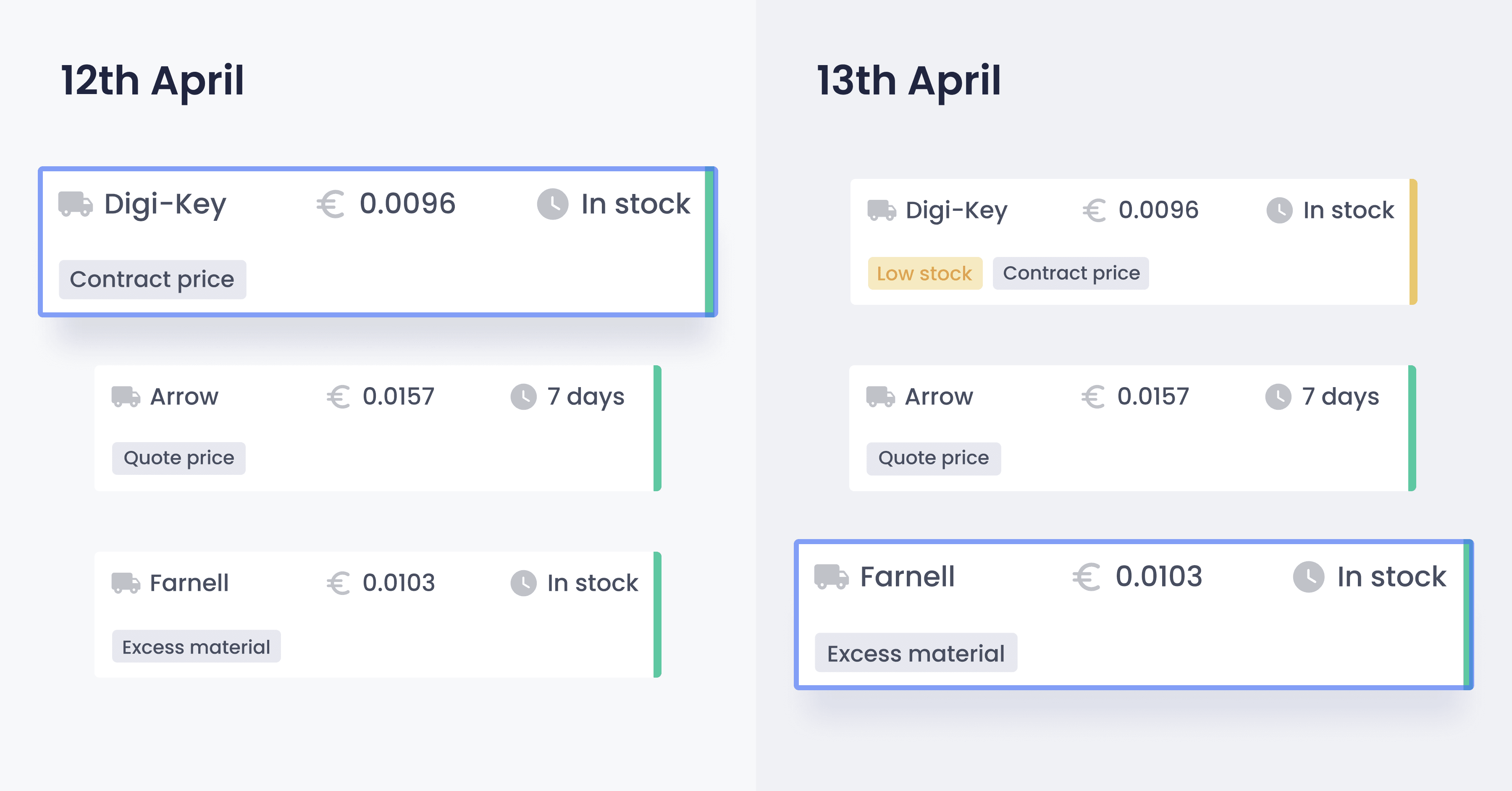
Task: Click the yellow status bar on the 13th April Digi-Key card
Action: pos(1413,242)
